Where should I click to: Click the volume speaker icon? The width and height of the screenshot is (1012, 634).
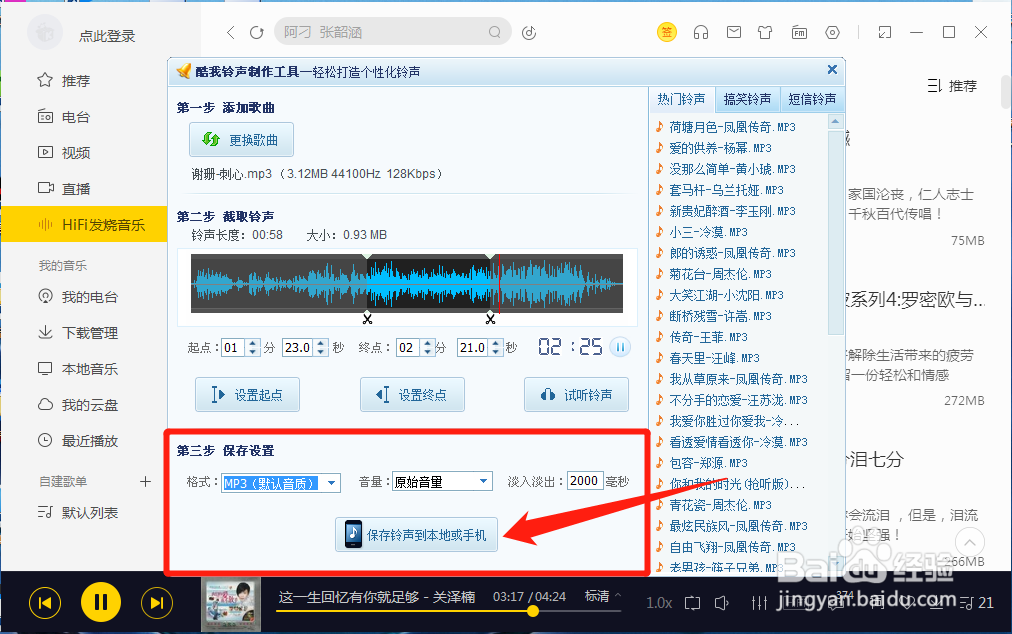coord(722,603)
